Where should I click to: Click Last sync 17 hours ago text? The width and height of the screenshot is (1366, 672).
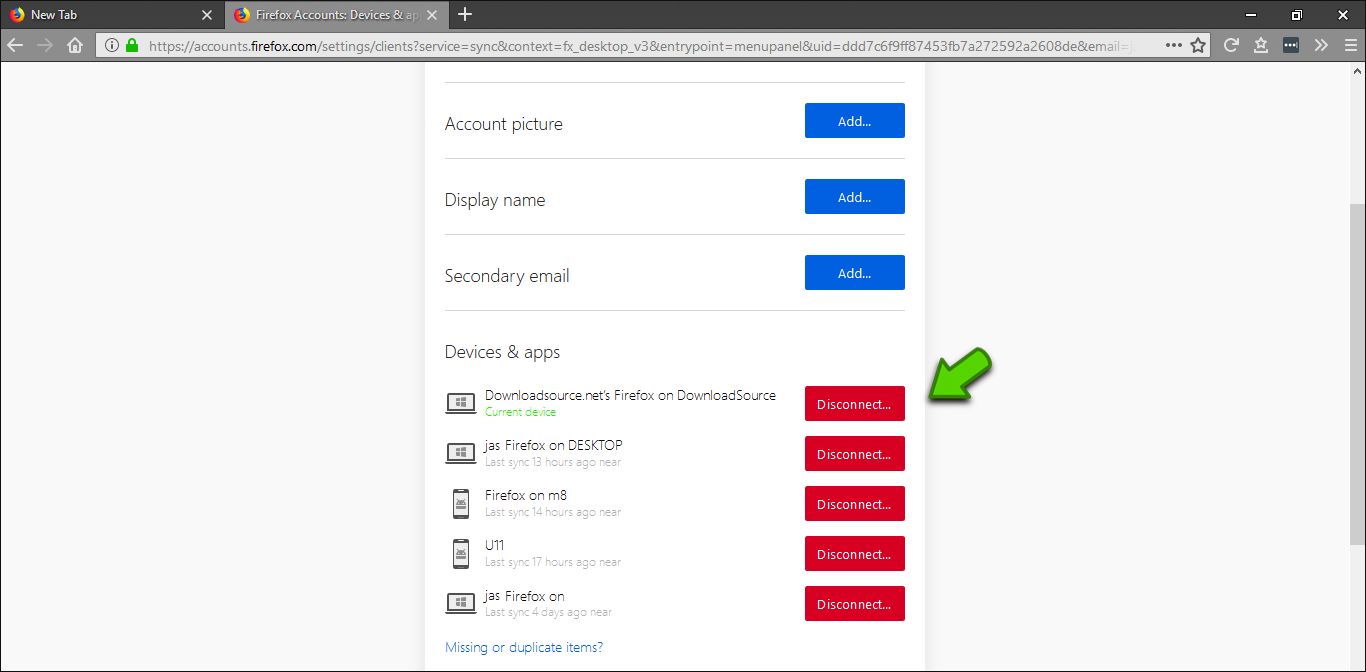pyautogui.click(x=553, y=562)
